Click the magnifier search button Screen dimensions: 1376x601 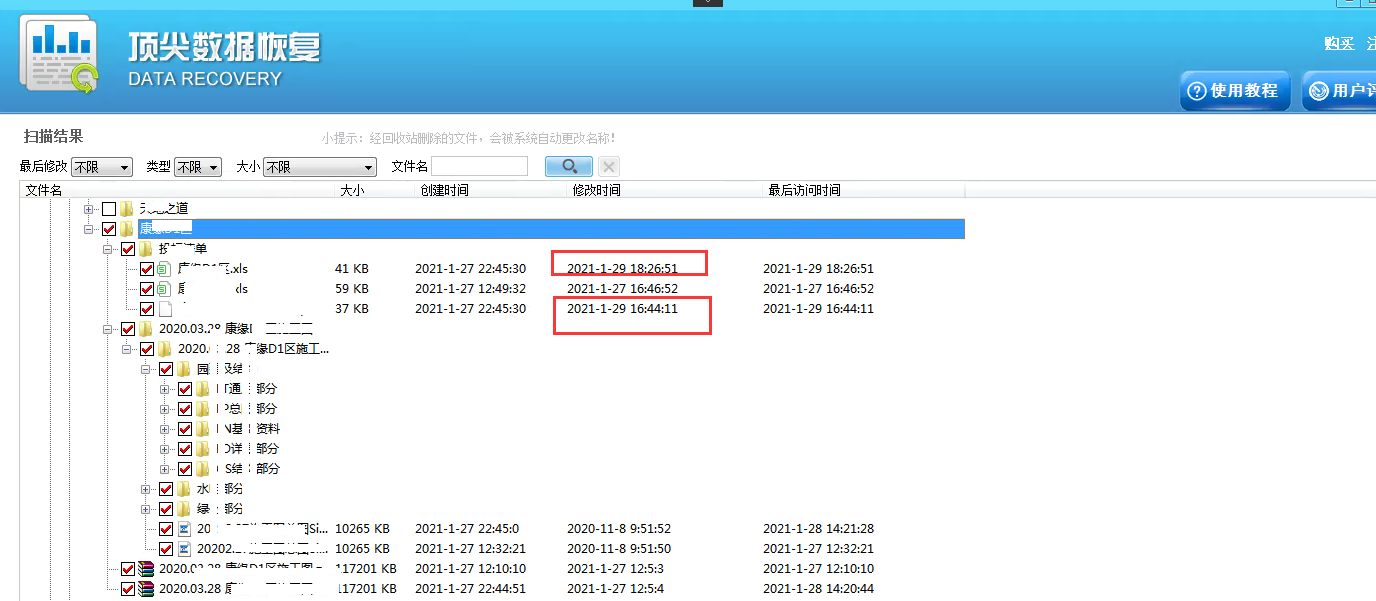pos(568,167)
